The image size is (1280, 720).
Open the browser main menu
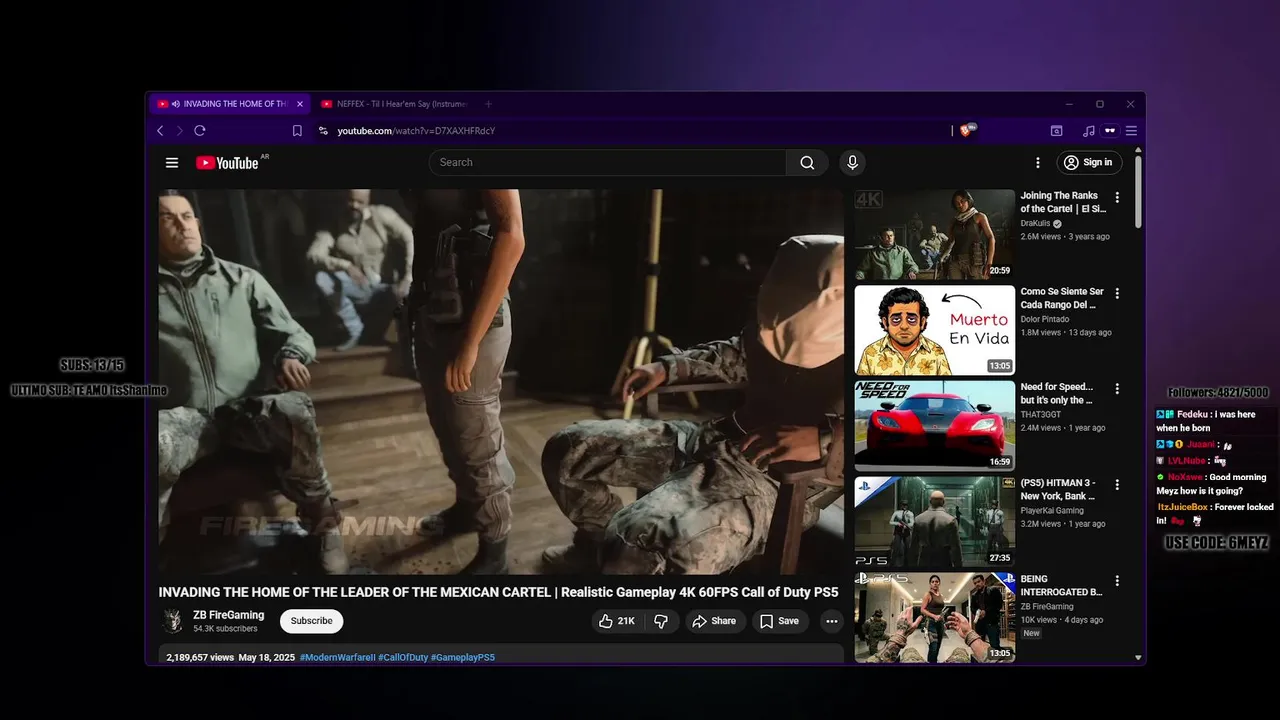tap(1131, 131)
